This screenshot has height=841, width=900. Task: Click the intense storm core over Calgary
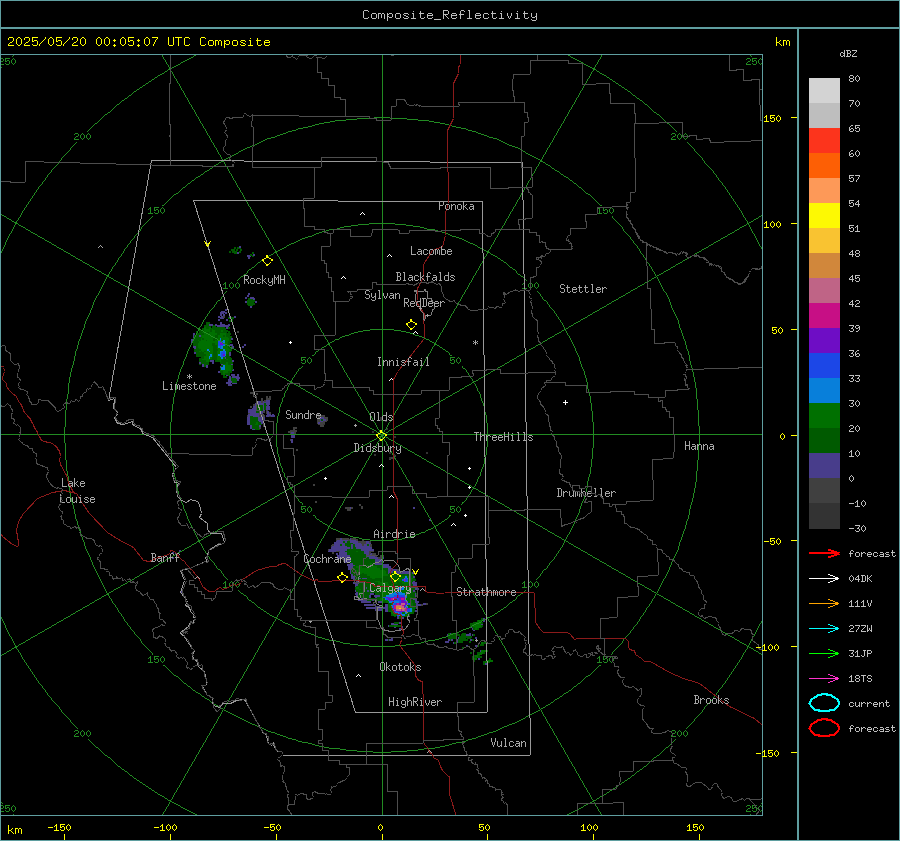399,605
